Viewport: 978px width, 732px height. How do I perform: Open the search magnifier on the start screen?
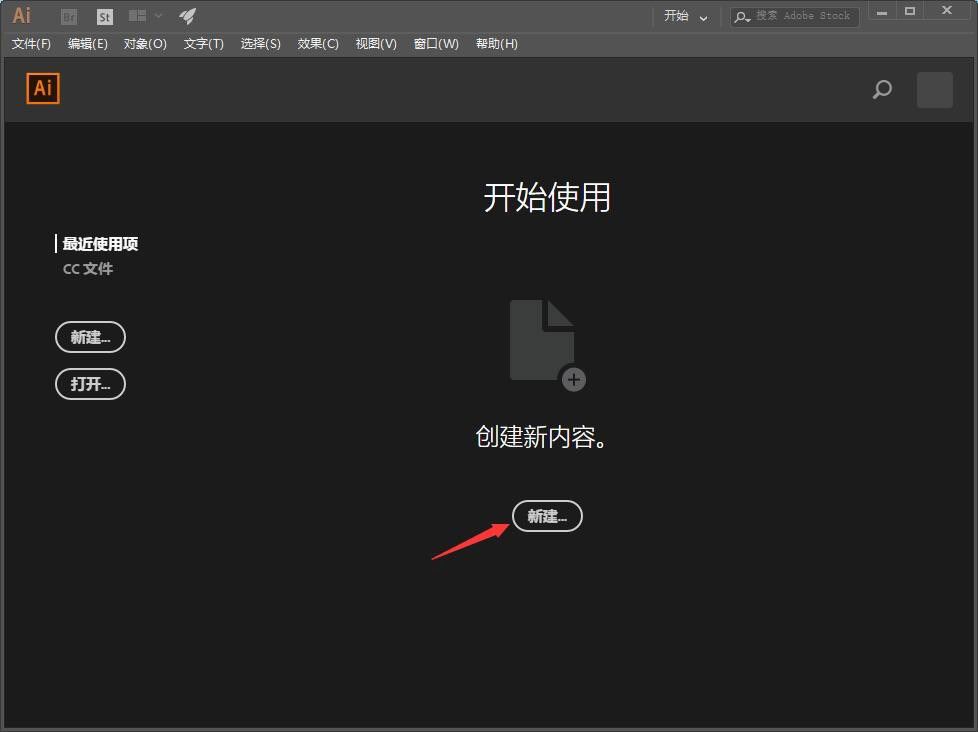click(x=882, y=90)
